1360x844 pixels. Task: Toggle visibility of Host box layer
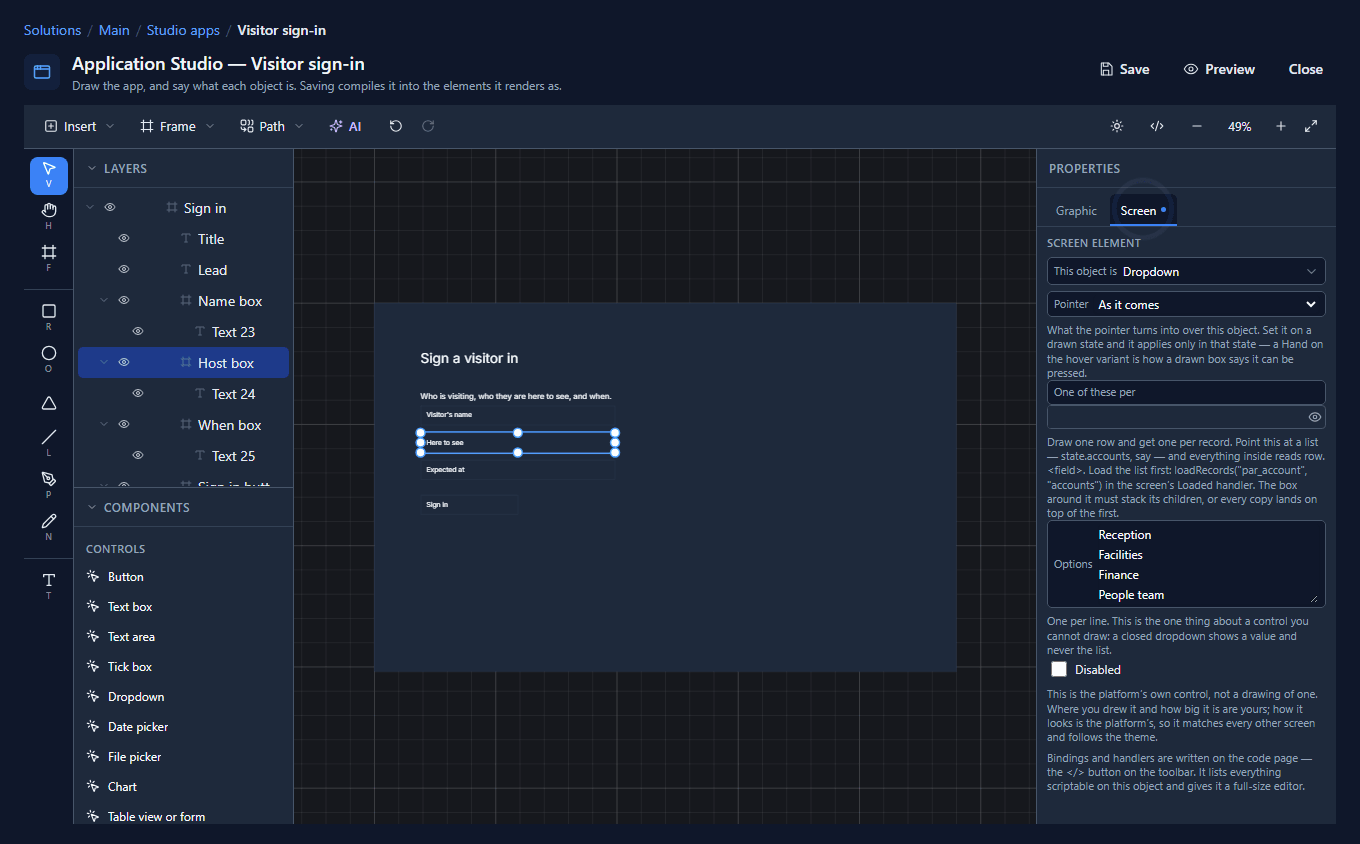[124, 363]
